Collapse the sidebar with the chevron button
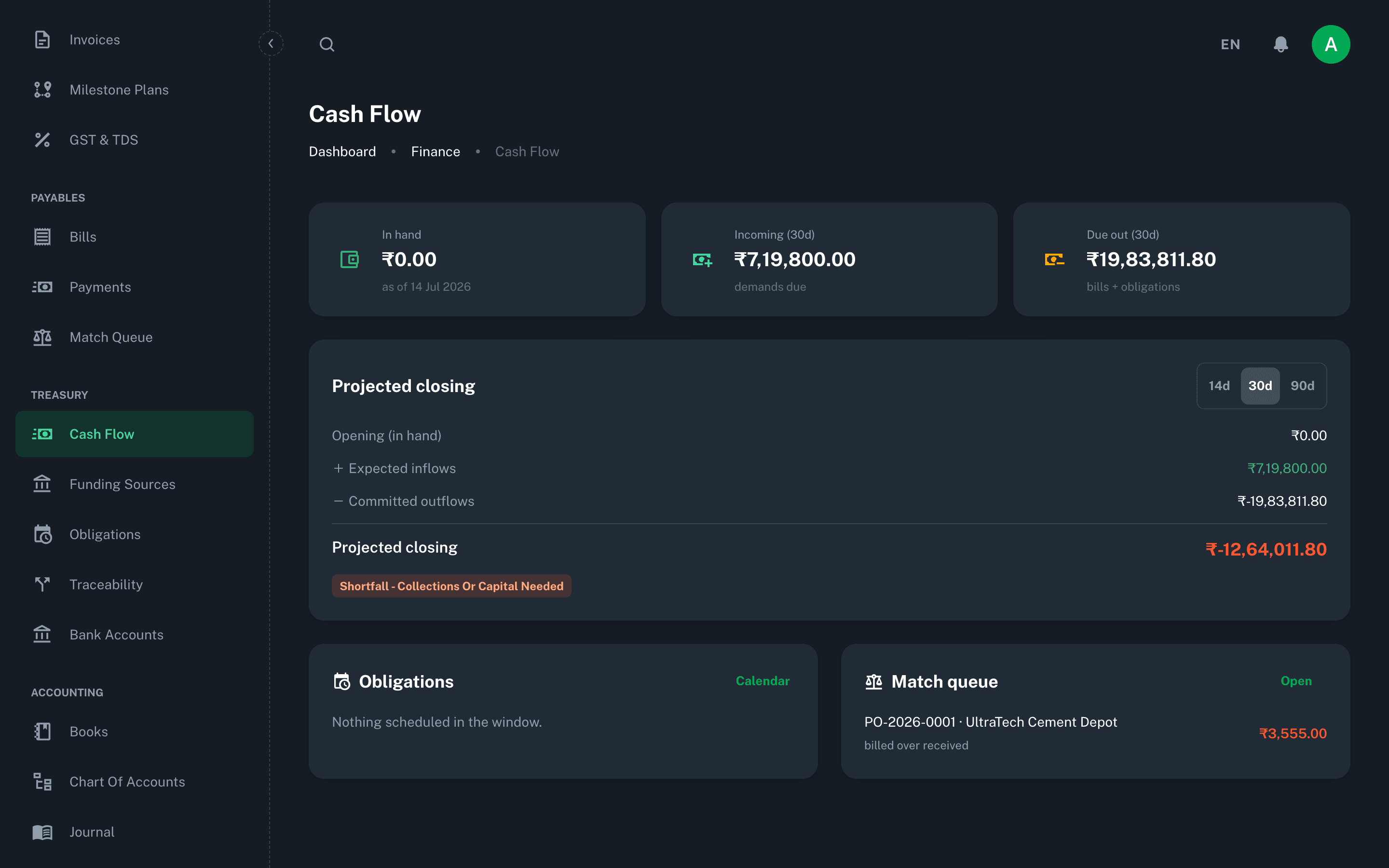The width and height of the screenshot is (1389, 868). click(271, 43)
